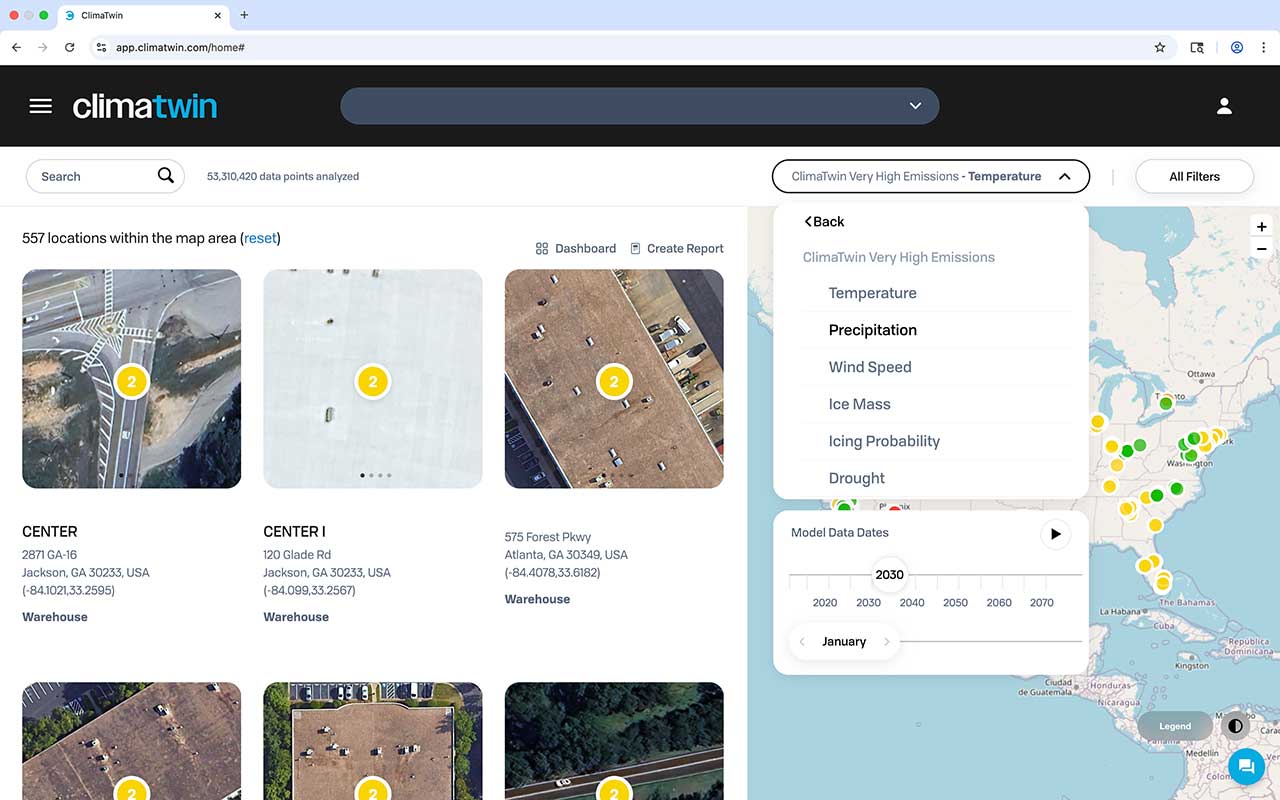
Task: Click Create Report
Action: tap(676, 248)
